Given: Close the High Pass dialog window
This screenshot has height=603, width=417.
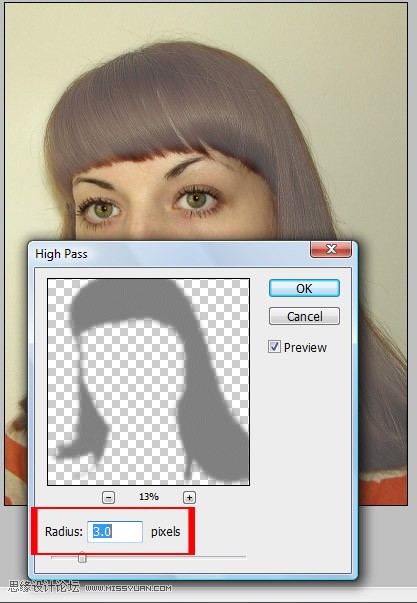Looking at the screenshot, I should tap(330, 249).
